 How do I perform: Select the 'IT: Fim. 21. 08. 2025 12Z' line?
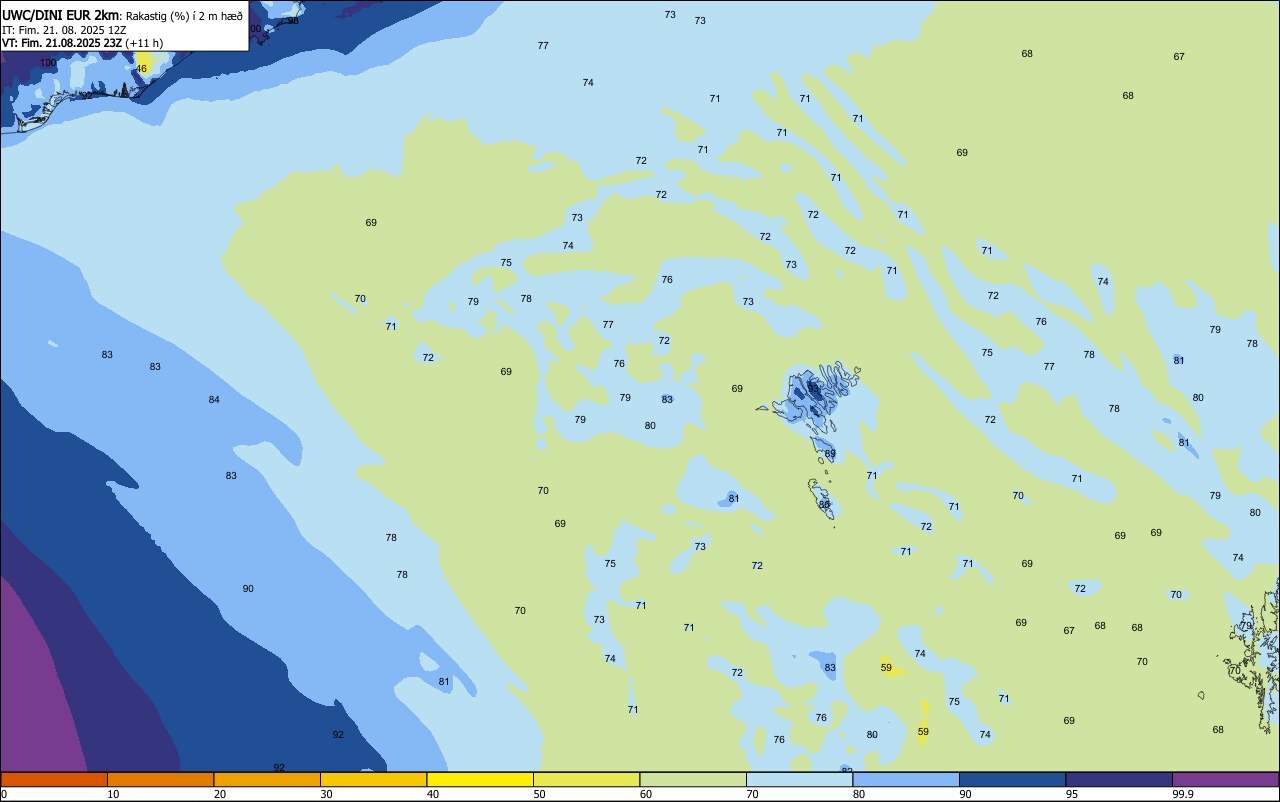pyautogui.click(x=64, y=30)
